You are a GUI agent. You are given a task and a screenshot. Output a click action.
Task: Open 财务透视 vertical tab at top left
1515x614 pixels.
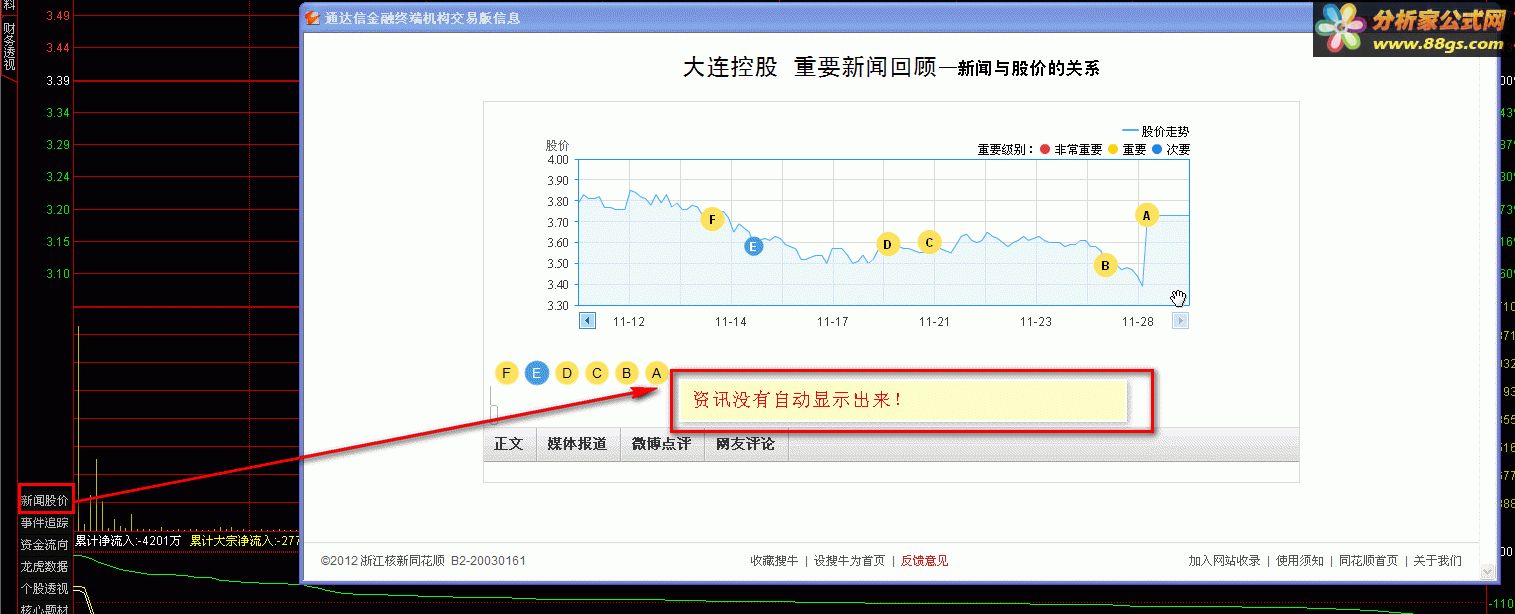[x=9, y=46]
